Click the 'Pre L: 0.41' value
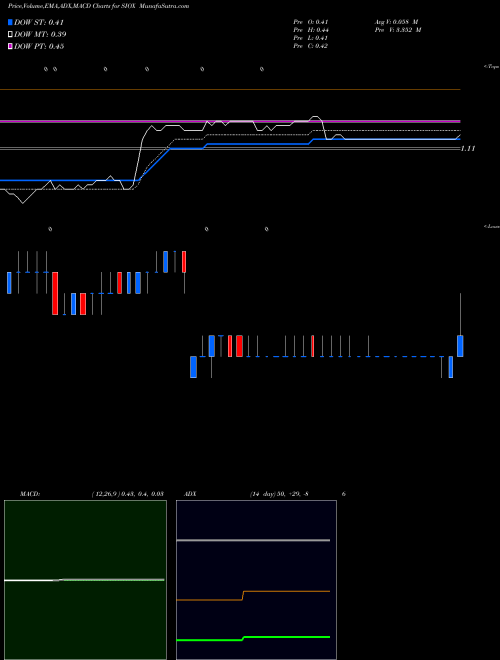Image resolution: width=500 pixels, height=660 pixels. pos(311,38)
